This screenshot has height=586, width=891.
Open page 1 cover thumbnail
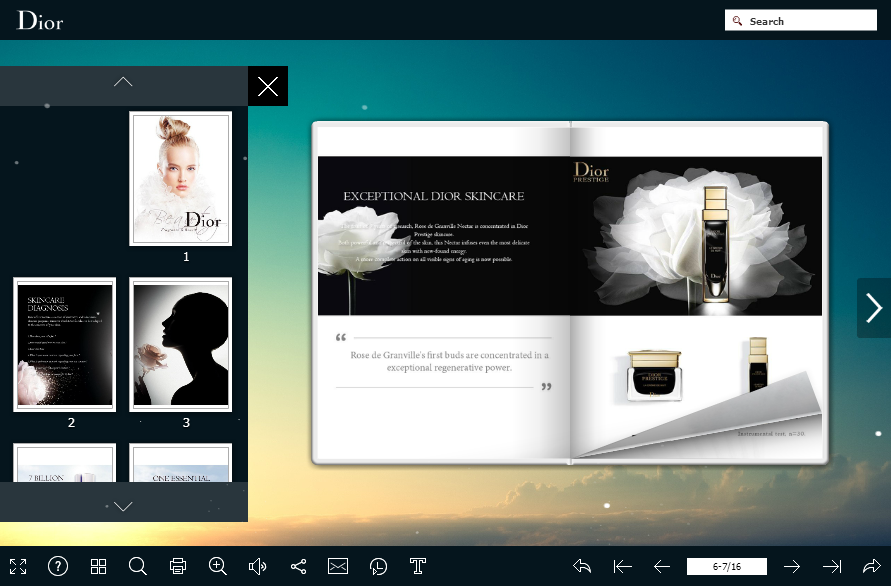[x=181, y=178]
